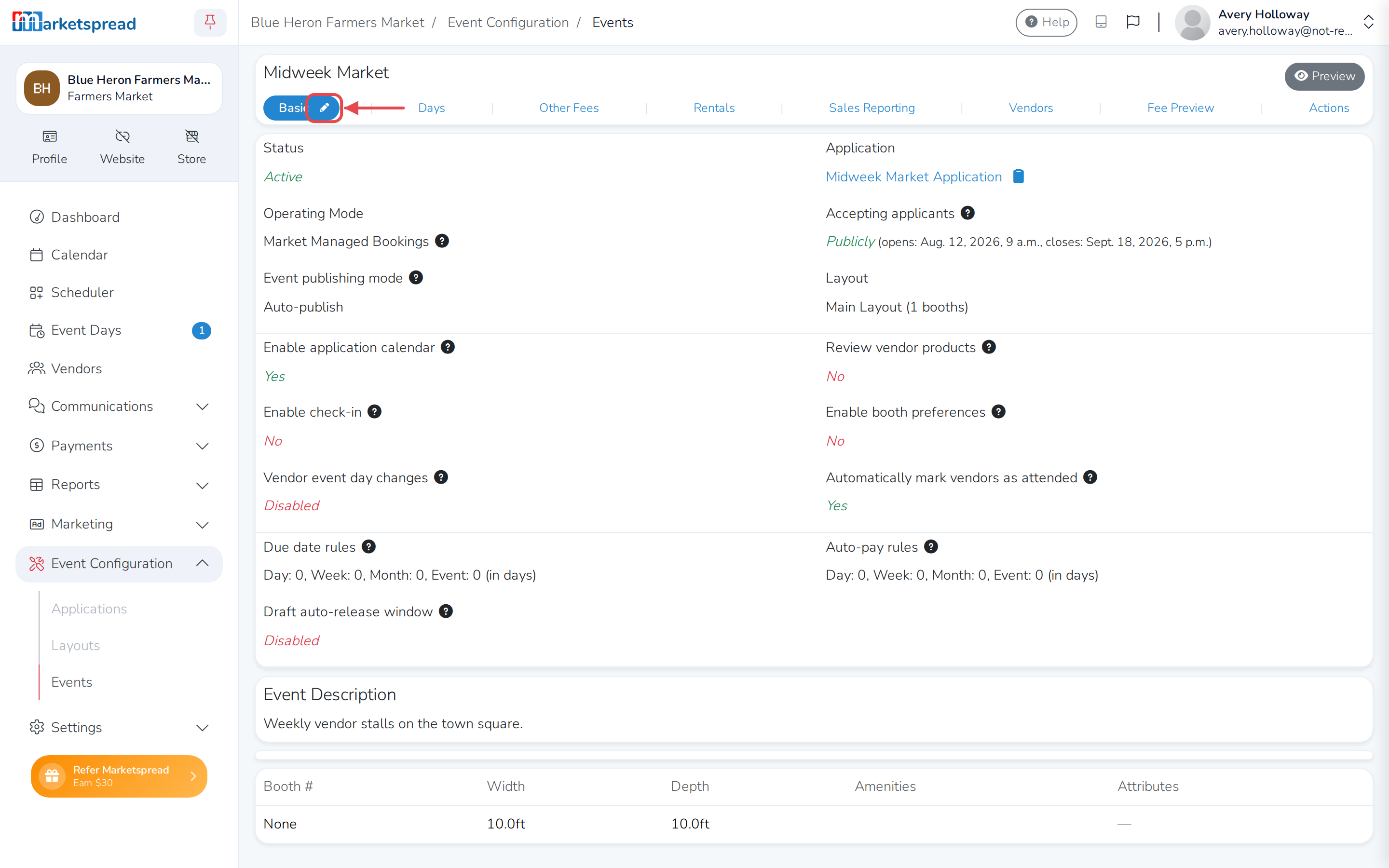Expand the Reports menu

coord(119,485)
